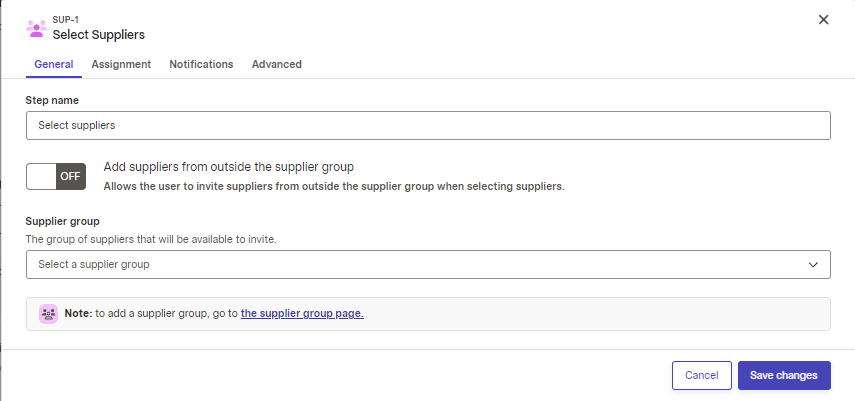Viewport: 855px width, 401px height.
Task: Go to the Notifications tab
Action: click(x=201, y=64)
